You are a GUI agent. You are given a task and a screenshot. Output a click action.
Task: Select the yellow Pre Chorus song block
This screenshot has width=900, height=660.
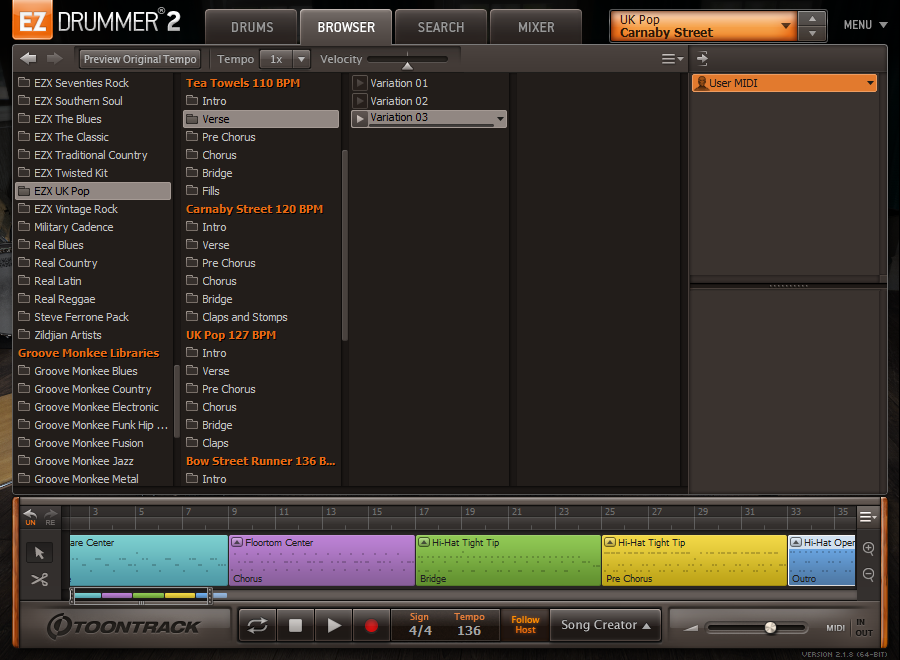[x=694, y=561]
